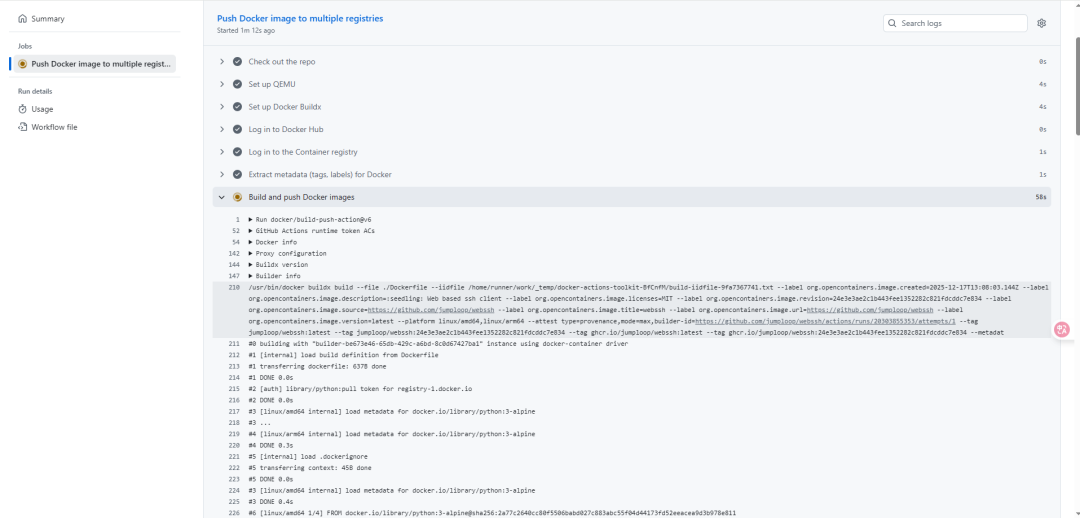
Task: Expand the Log in to Docker Hub step
Action: click(x=222, y=129)
